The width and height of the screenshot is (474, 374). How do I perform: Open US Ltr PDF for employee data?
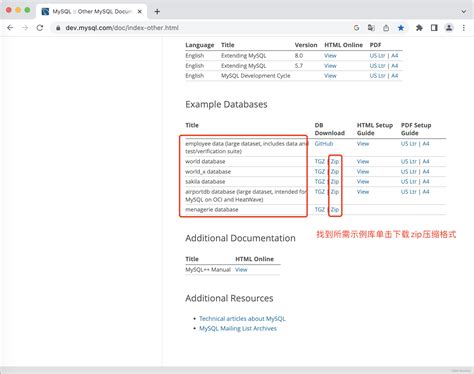coord(409,144)
